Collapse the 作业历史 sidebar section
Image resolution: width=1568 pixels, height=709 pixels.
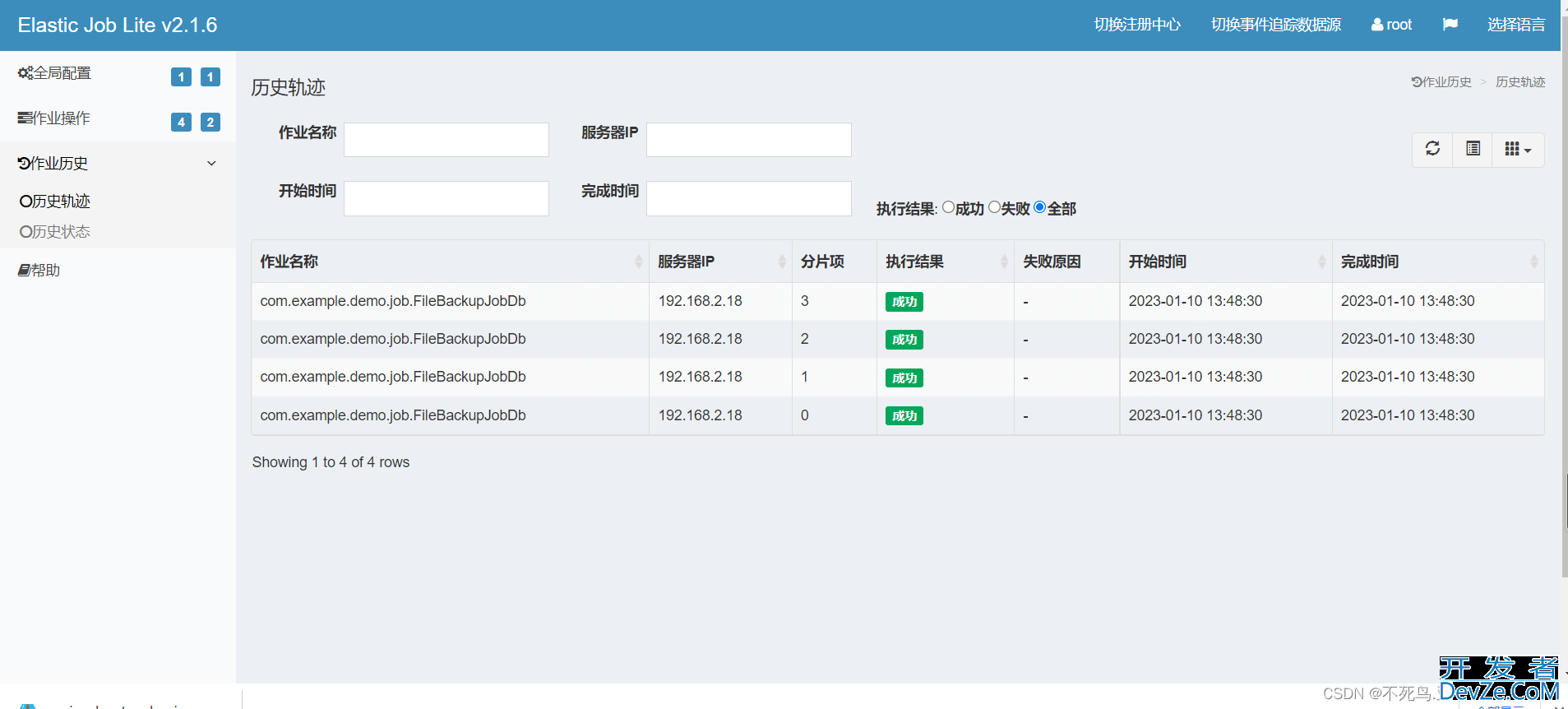click(x=118, y=163)
